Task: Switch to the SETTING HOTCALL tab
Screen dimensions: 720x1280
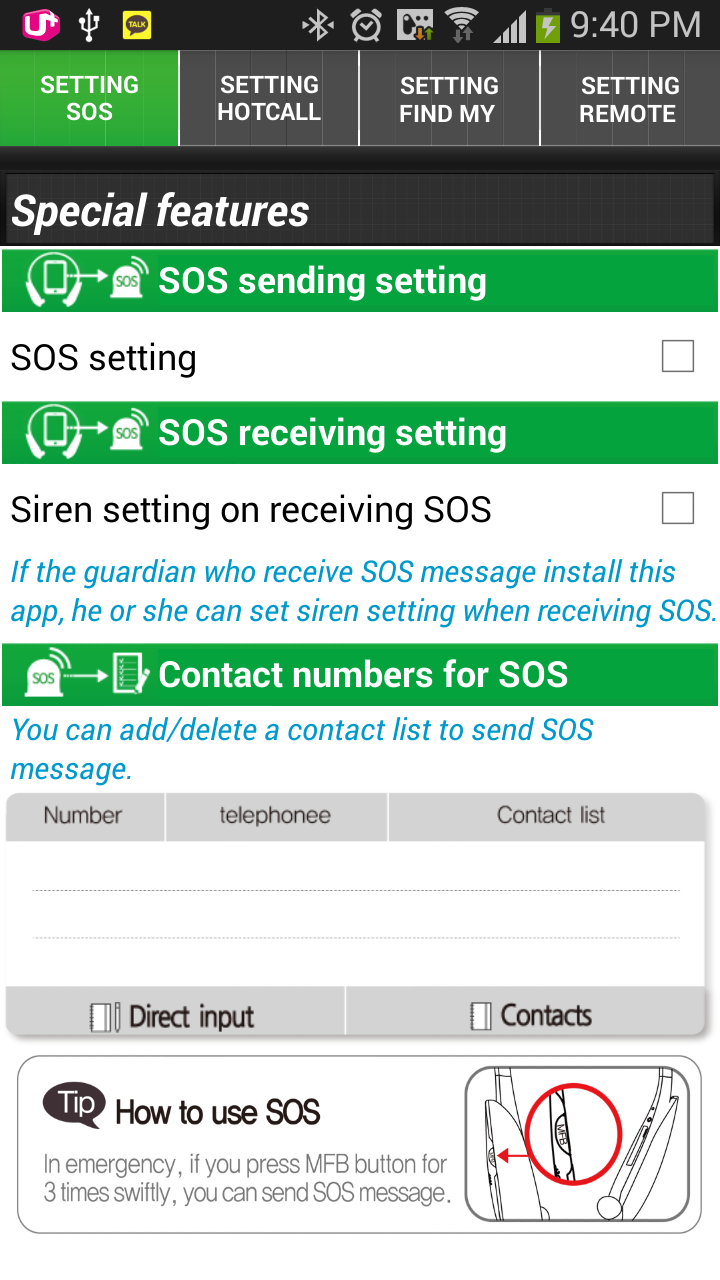Action: 269,99
